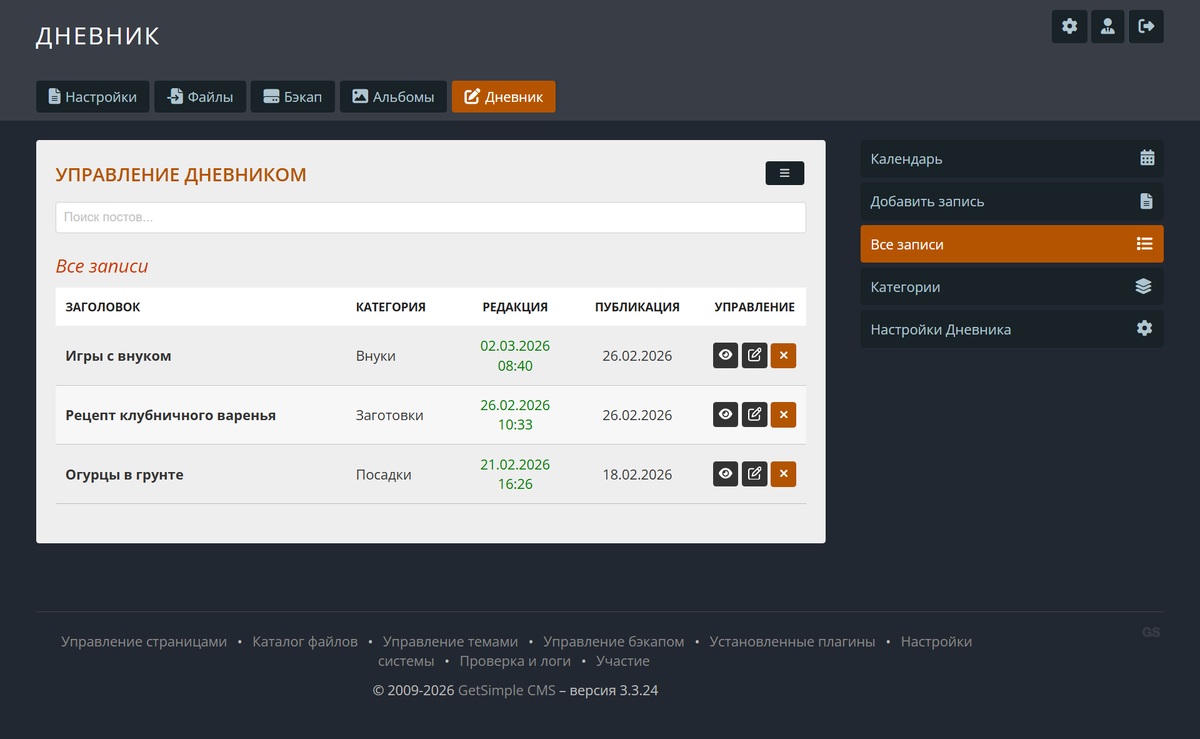Click the ДНЕВНИК site title
Image resolution: width=1200 pixels, height=739 pixels.
98,36
